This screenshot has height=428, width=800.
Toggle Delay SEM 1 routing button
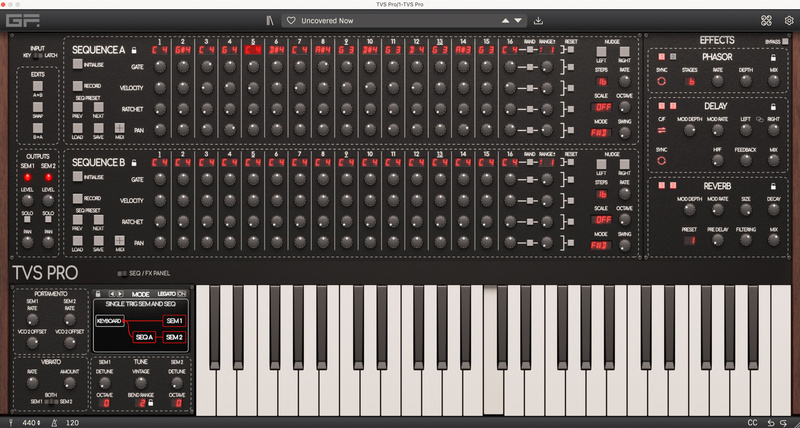pos(661,106)
